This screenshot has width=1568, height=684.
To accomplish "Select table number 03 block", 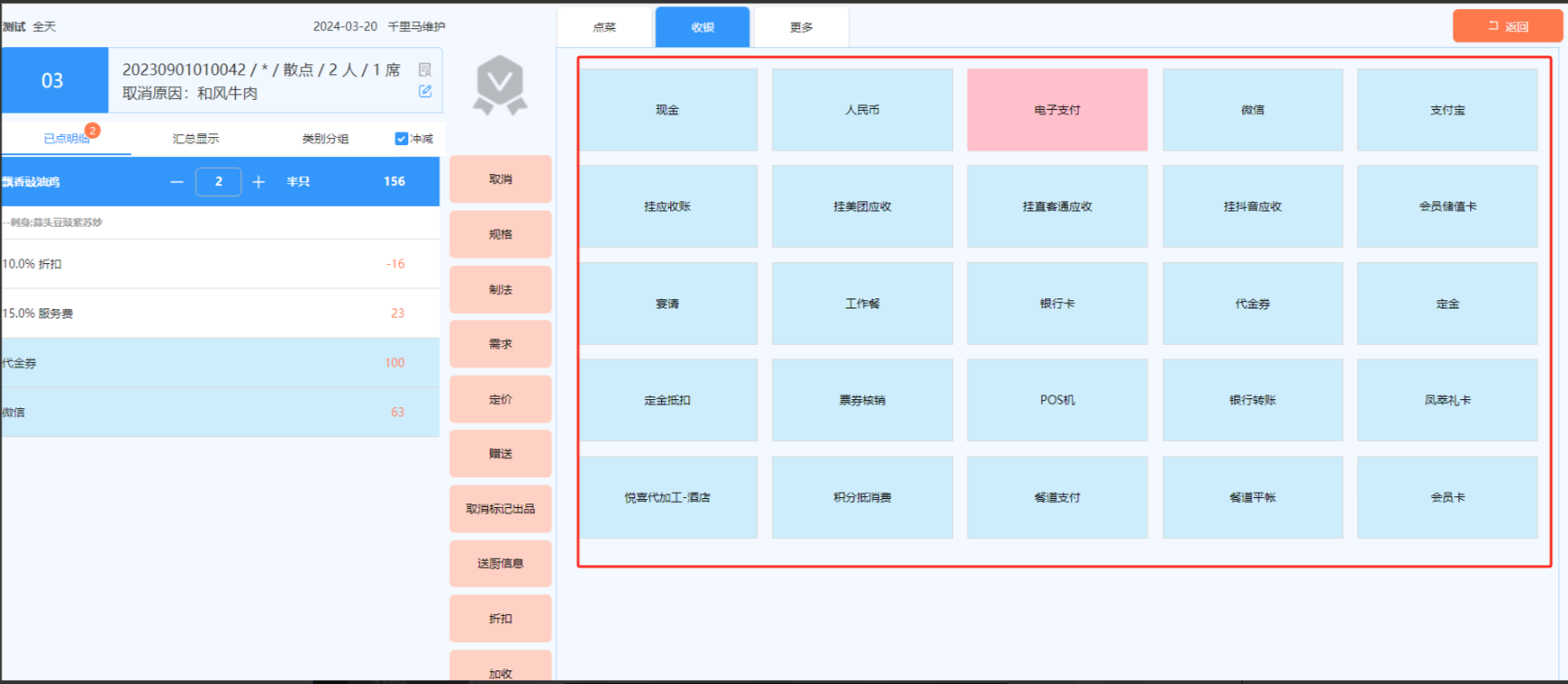I will click(x=54, y=81).
